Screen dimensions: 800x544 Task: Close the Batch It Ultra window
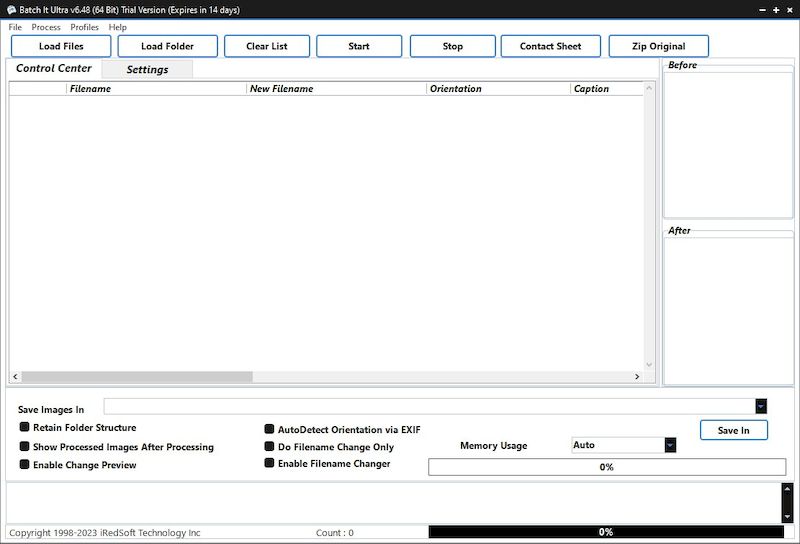(789, 10)
